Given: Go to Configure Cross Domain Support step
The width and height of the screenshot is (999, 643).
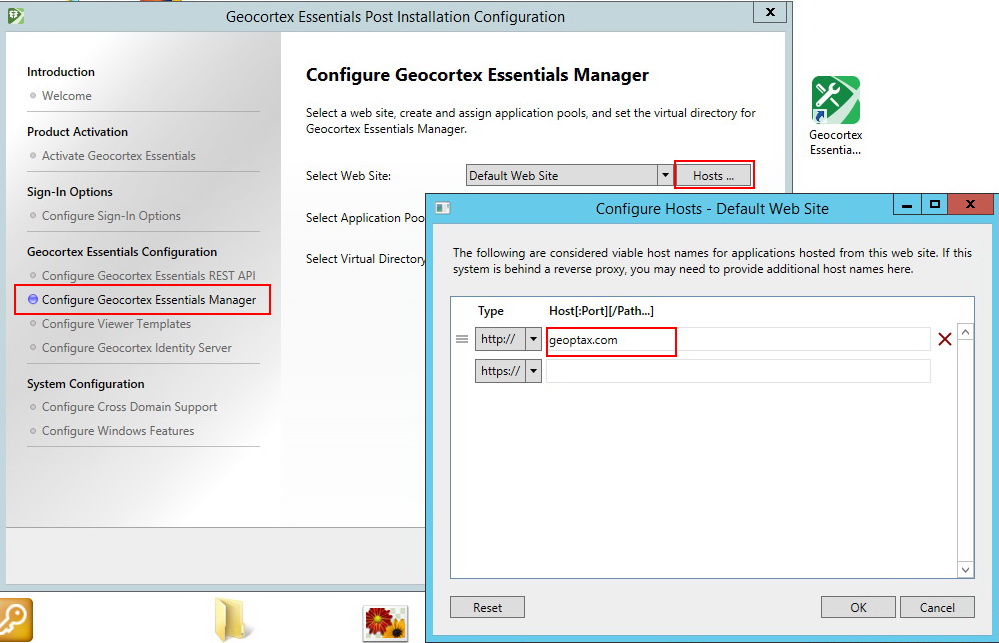Looking at the screenshot, I should (x=129, y=407).
